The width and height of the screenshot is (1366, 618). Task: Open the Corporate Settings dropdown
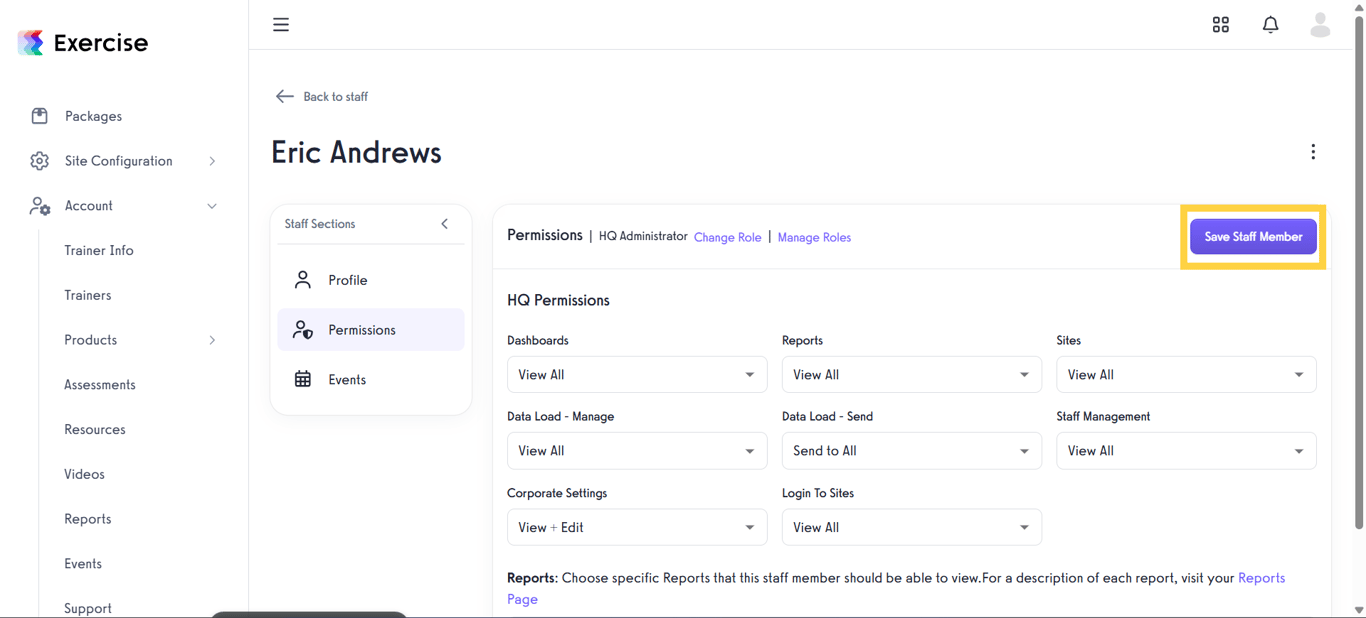637,528
